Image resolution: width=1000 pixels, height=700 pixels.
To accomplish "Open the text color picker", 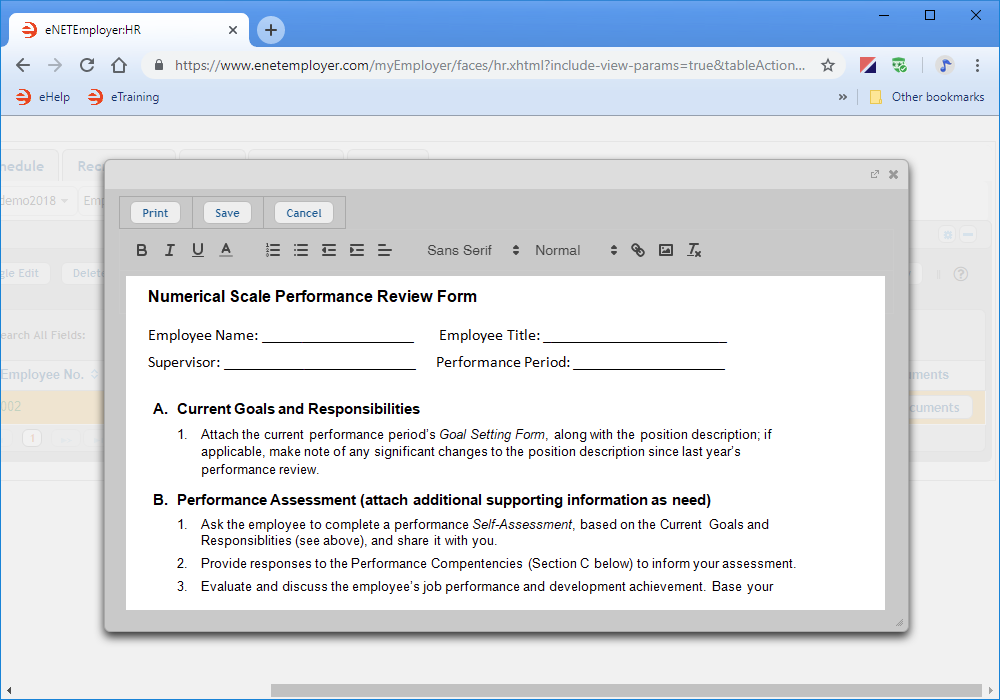I will tap(226, 250).
